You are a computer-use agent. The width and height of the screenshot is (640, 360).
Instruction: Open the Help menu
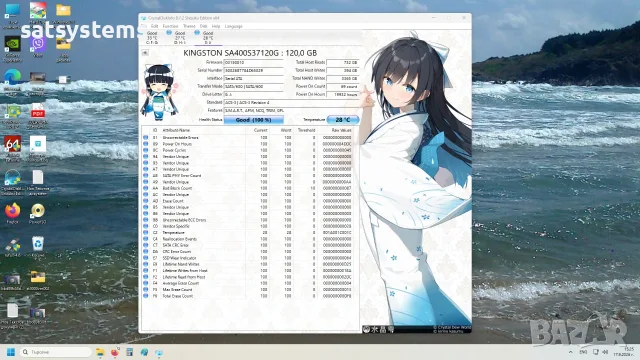point(216,26)
